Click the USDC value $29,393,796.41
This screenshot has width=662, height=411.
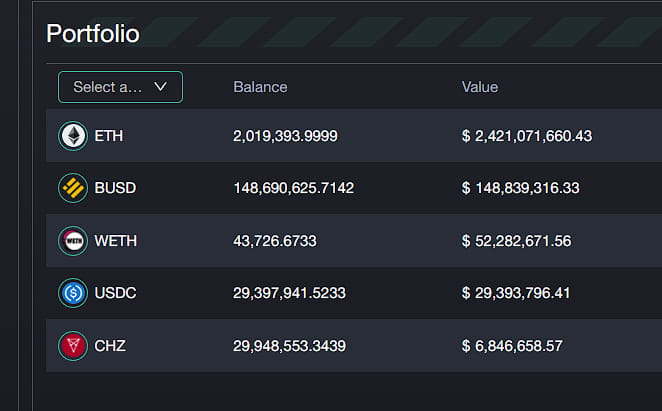pyautogui.click(x=516, y=293)
